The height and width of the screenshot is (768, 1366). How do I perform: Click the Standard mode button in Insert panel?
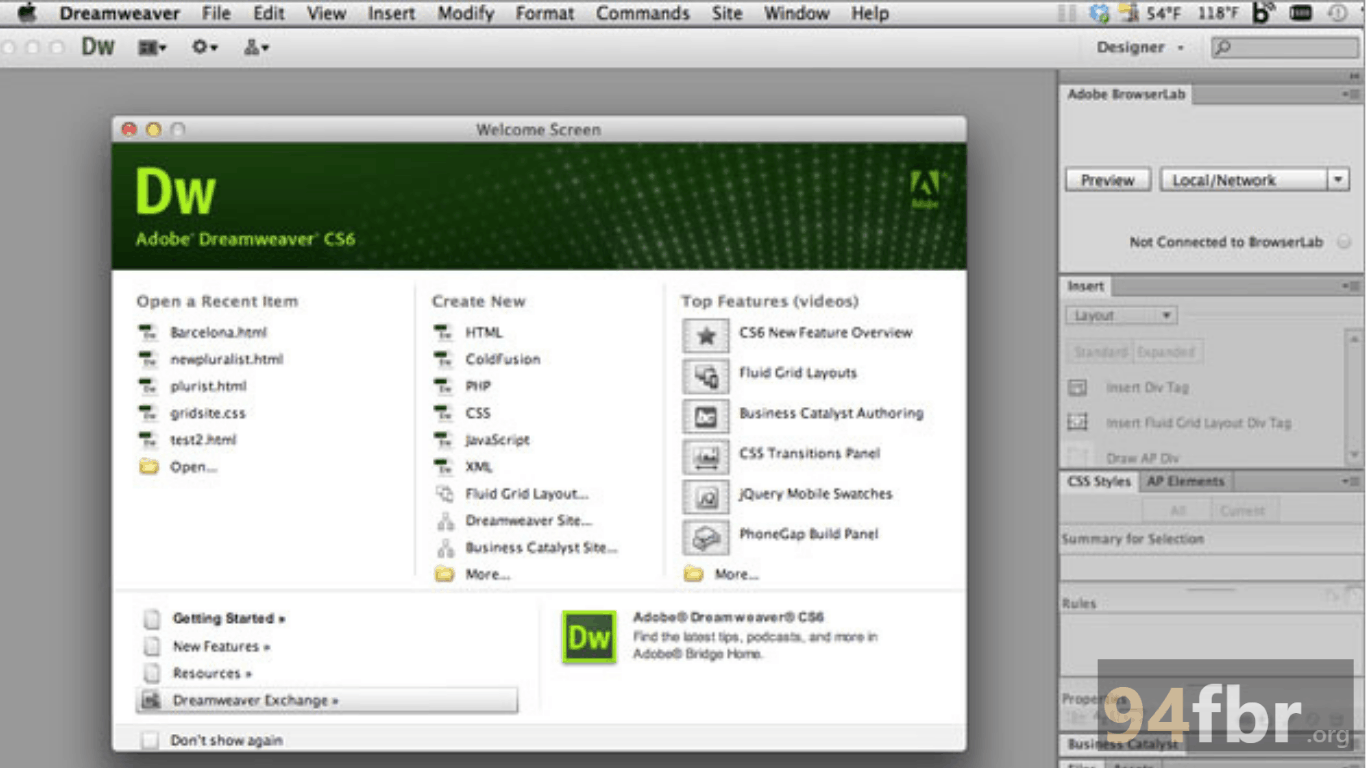(x=1100, y=352)
